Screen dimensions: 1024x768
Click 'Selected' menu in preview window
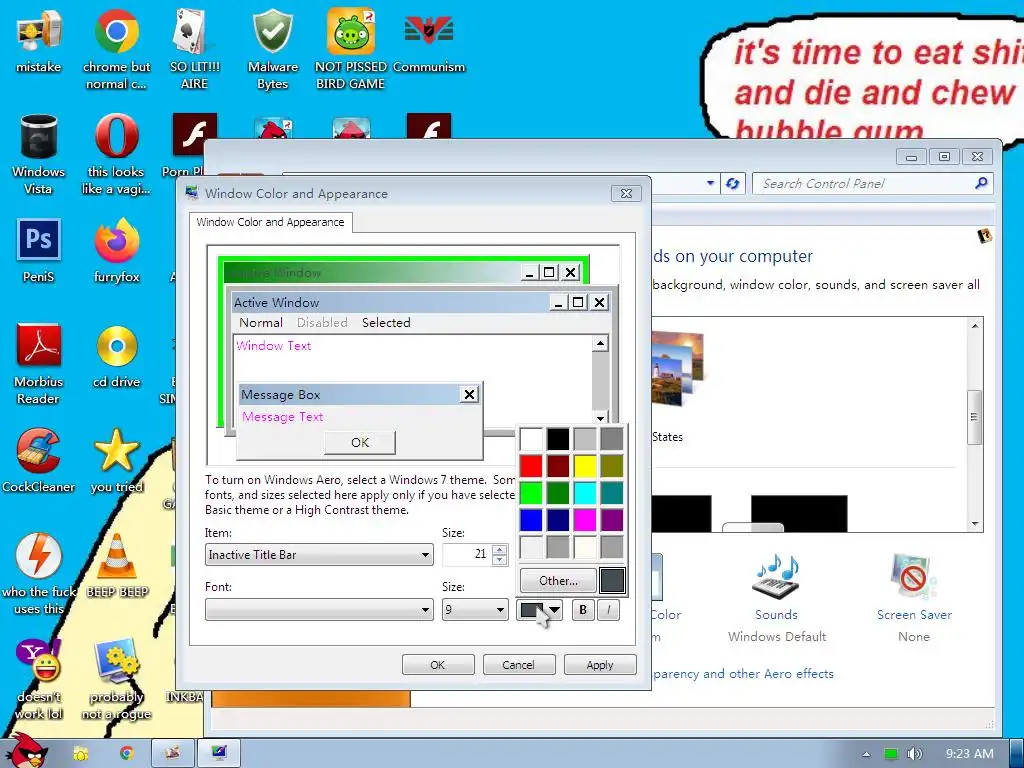coord(386,323)
